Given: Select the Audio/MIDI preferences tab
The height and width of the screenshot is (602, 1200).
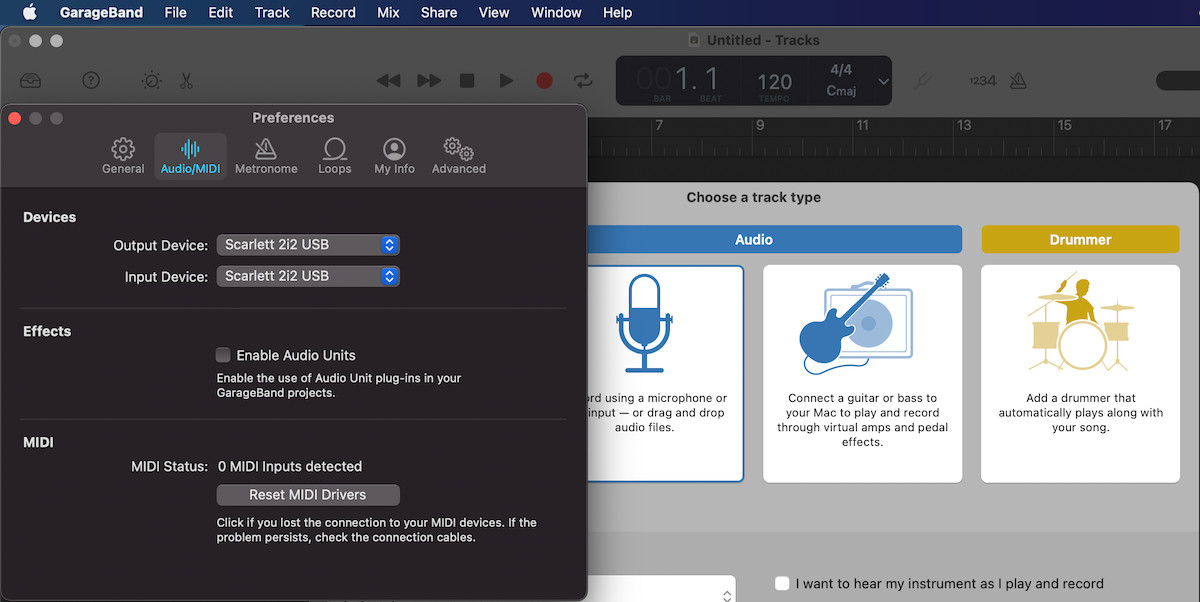Looking at the screenshot, I should (x=190, y=157).
